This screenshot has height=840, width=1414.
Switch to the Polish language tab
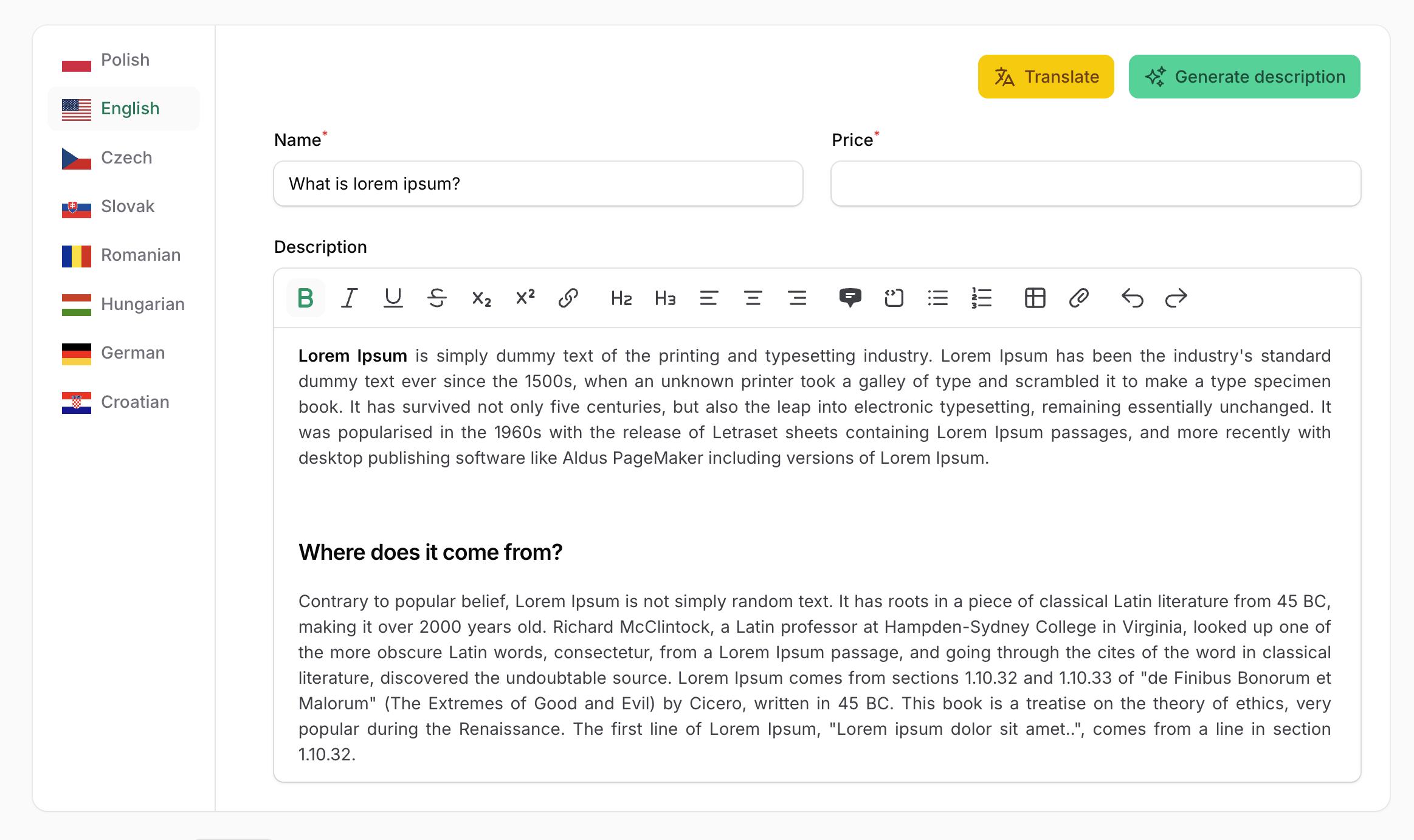click(124, 60)
